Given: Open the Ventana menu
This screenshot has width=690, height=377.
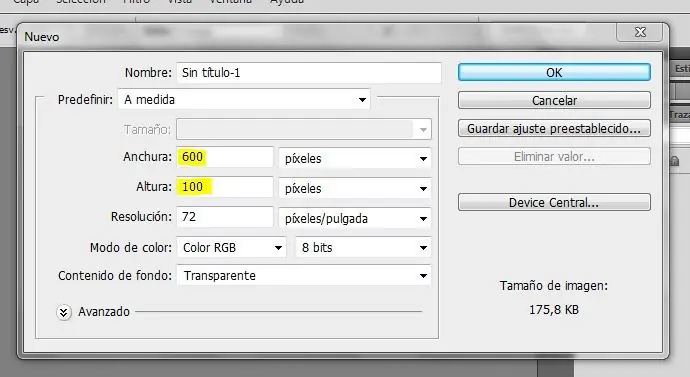Looking at the screenshot, I should (x=230, y=2).
